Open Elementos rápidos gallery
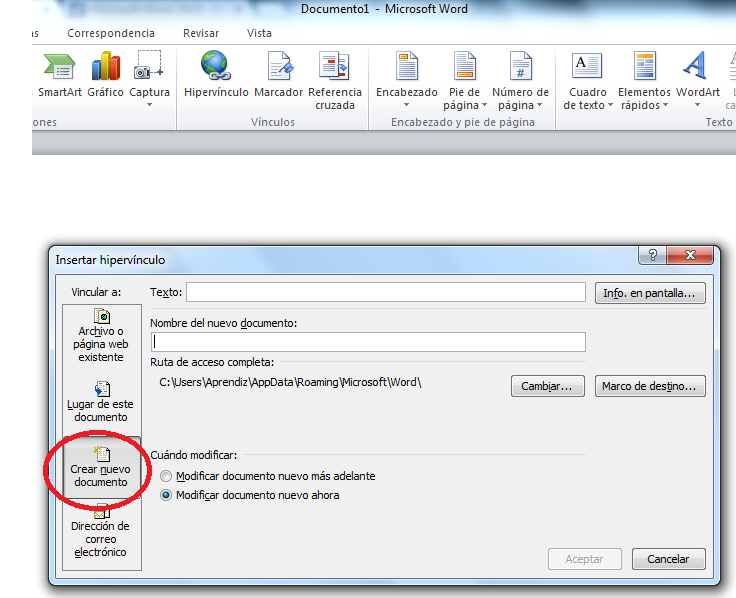 (x=644, y=81)
